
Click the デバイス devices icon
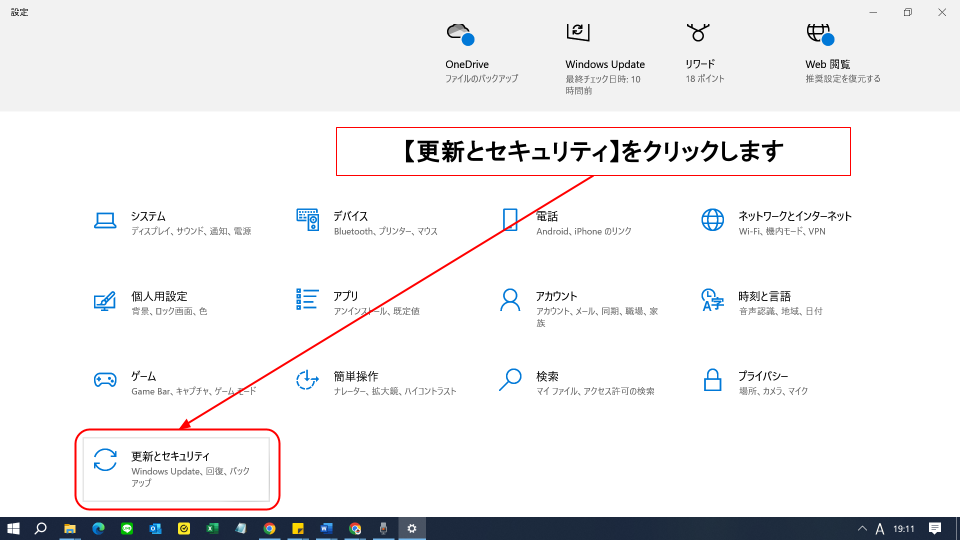point(307,220)
